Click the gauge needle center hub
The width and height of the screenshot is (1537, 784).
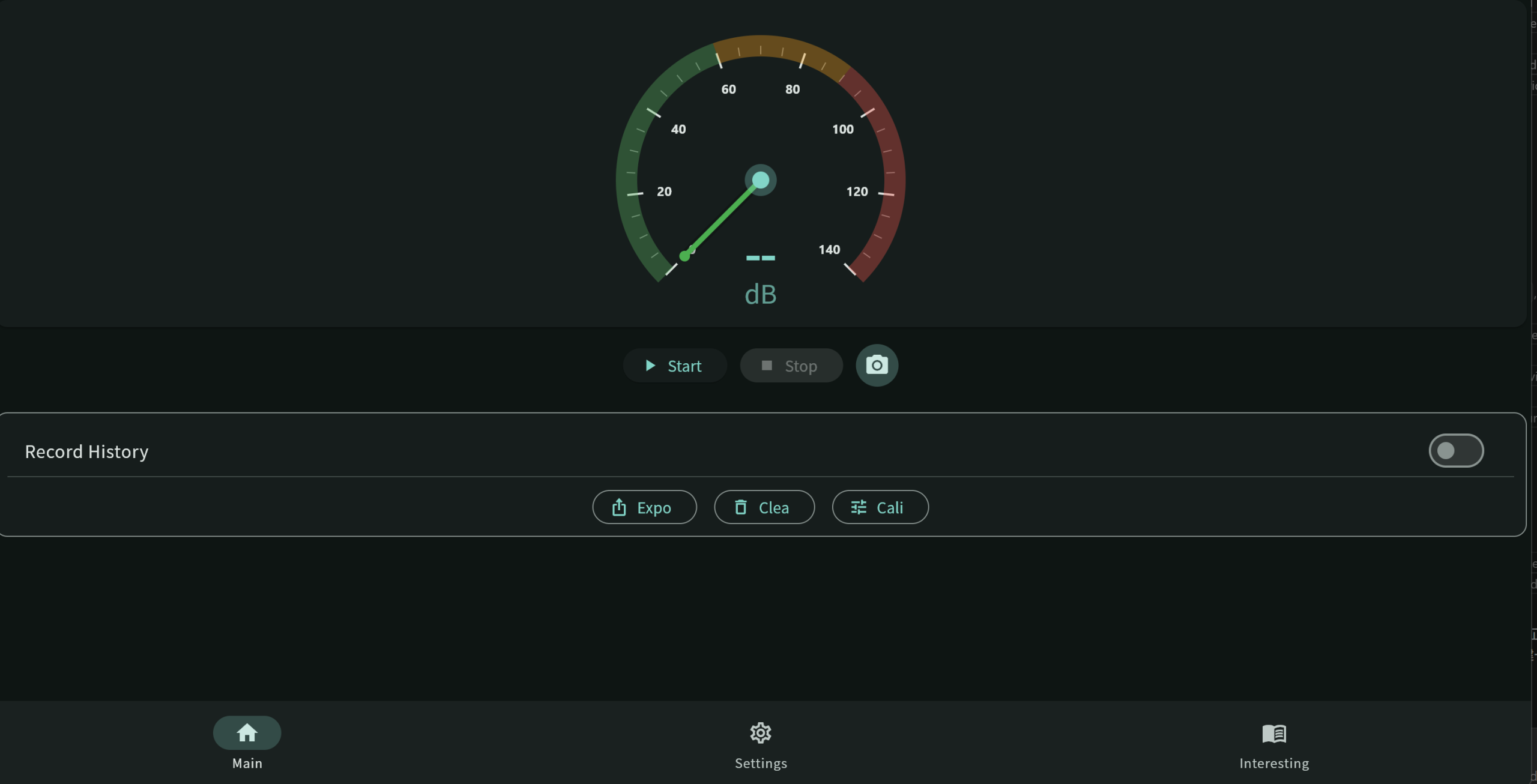(761, 180)
